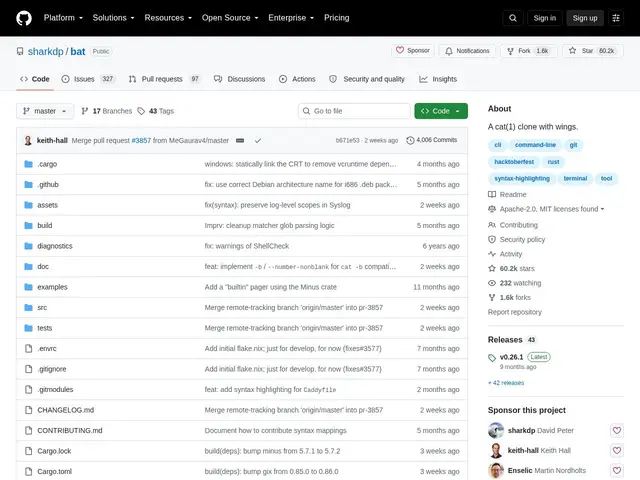Open the Solutions dropdown menu
This screenshot has width=640, height=480.
click(x=113, y=18)
